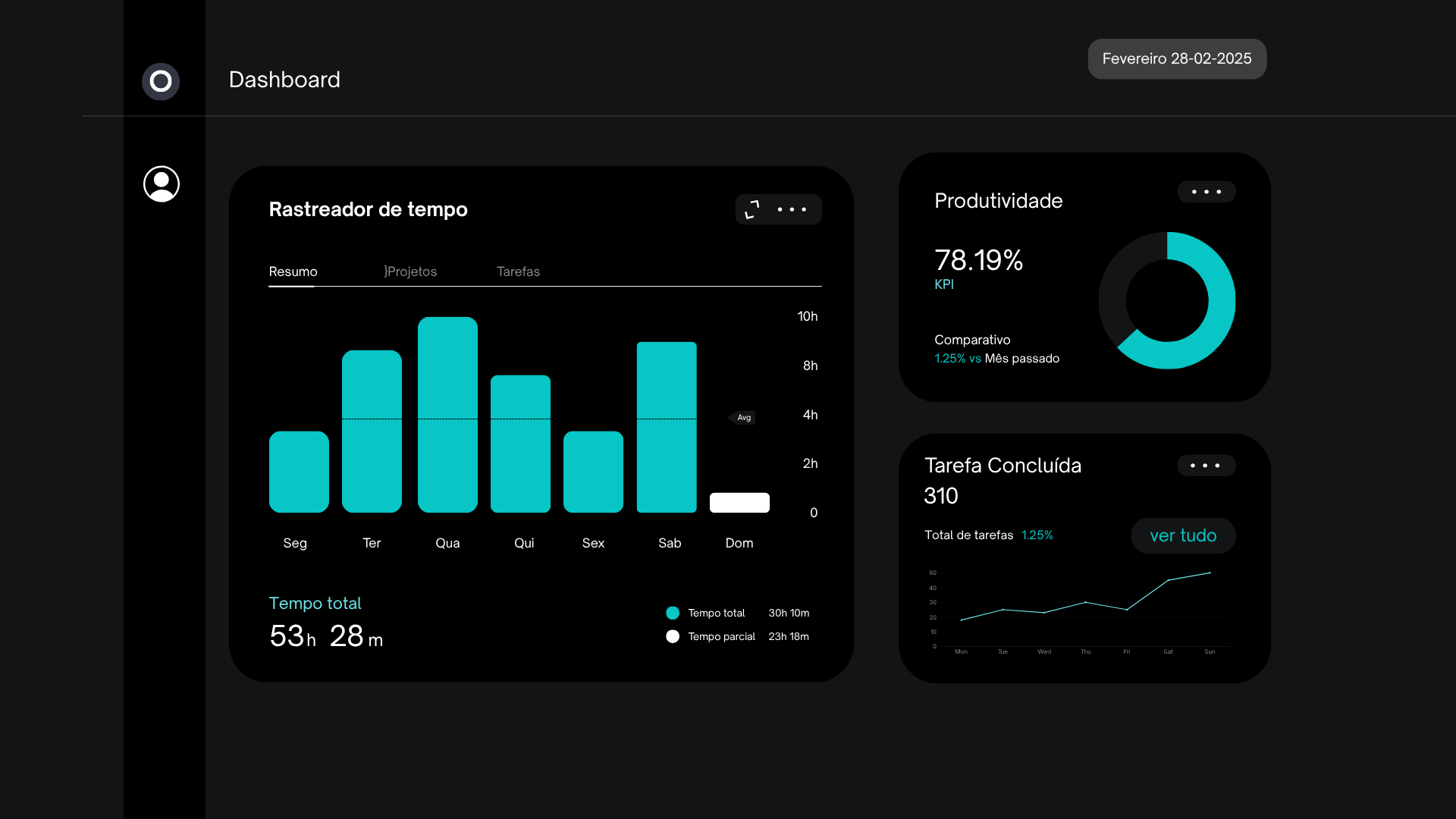Toggle the teal Tempo total legend dot
The height and width of the screenshot is (819, 1456).
click(x=673, y=613)
